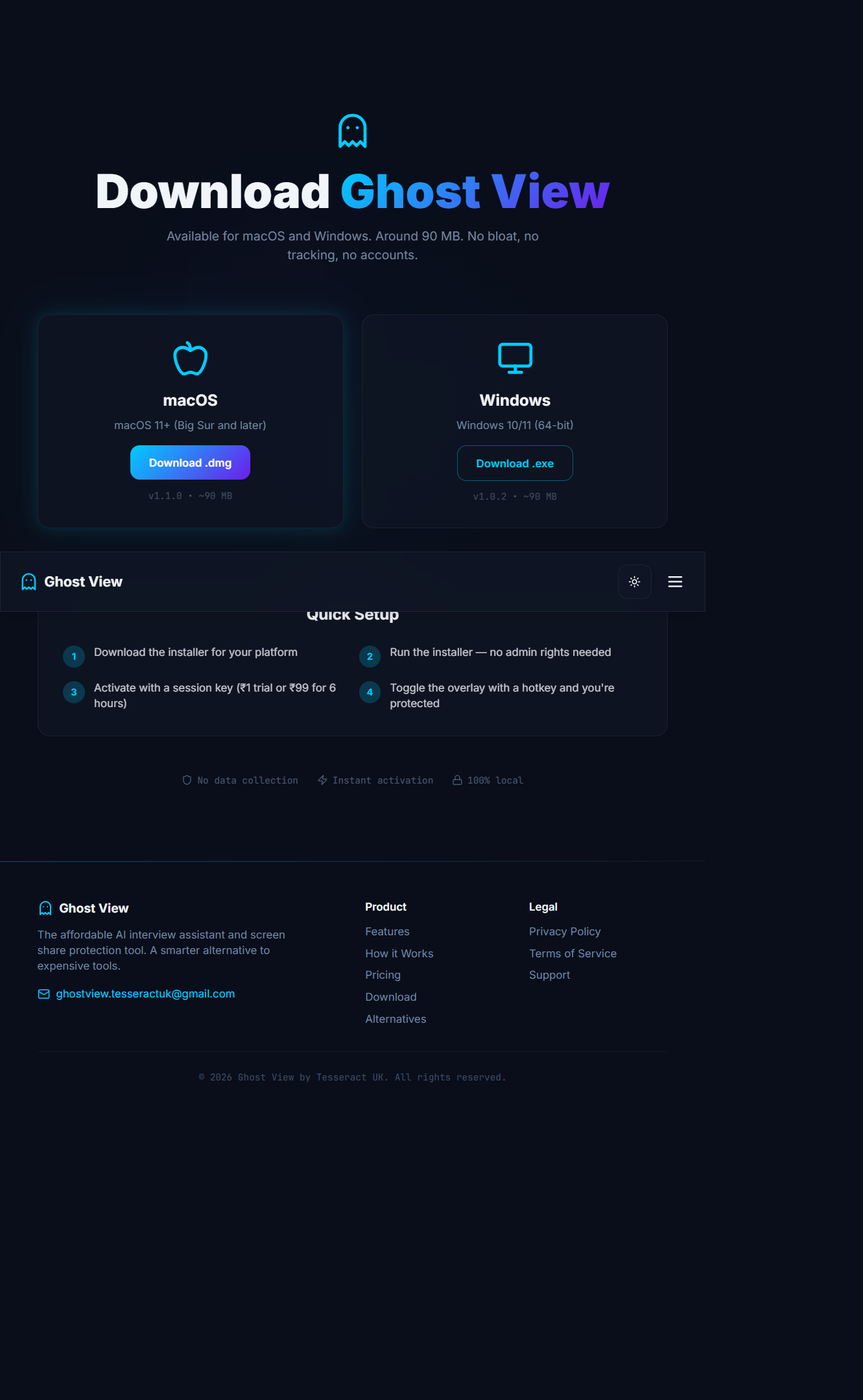Download the Windows .exe installer

coord(515,463)
